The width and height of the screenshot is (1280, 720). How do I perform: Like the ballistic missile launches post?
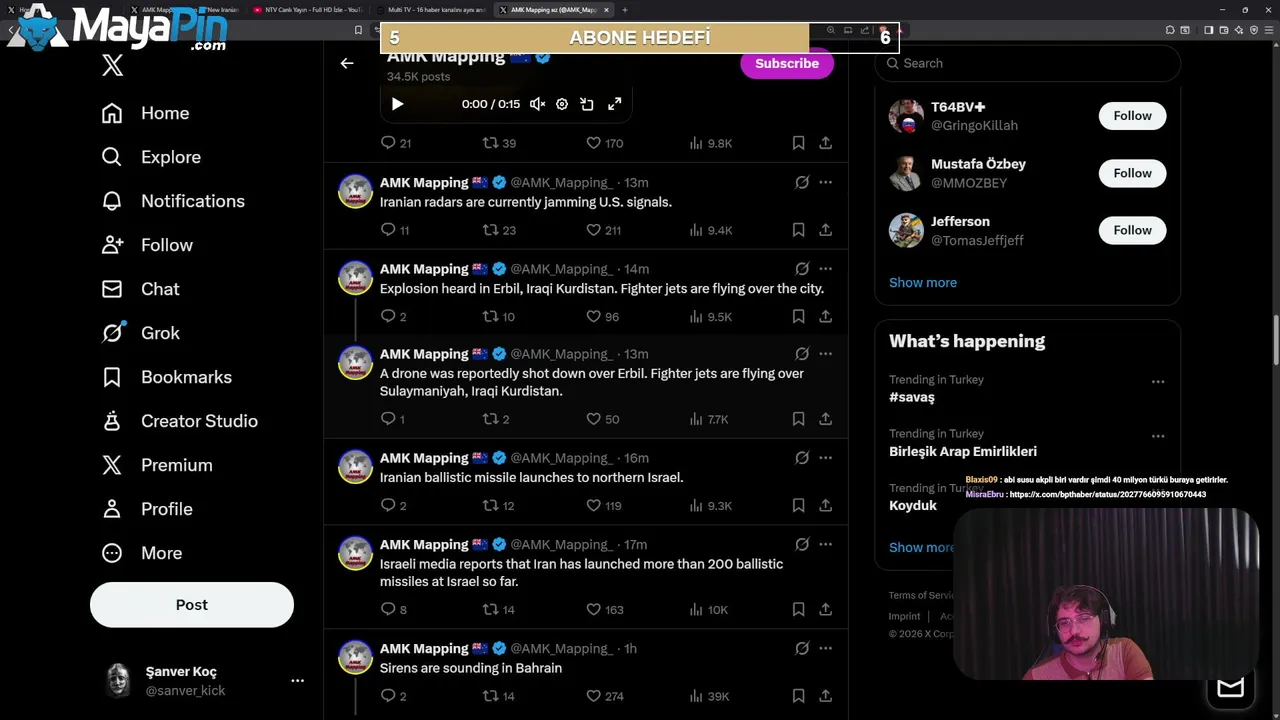pyautogui.click(x=604, y=506)
